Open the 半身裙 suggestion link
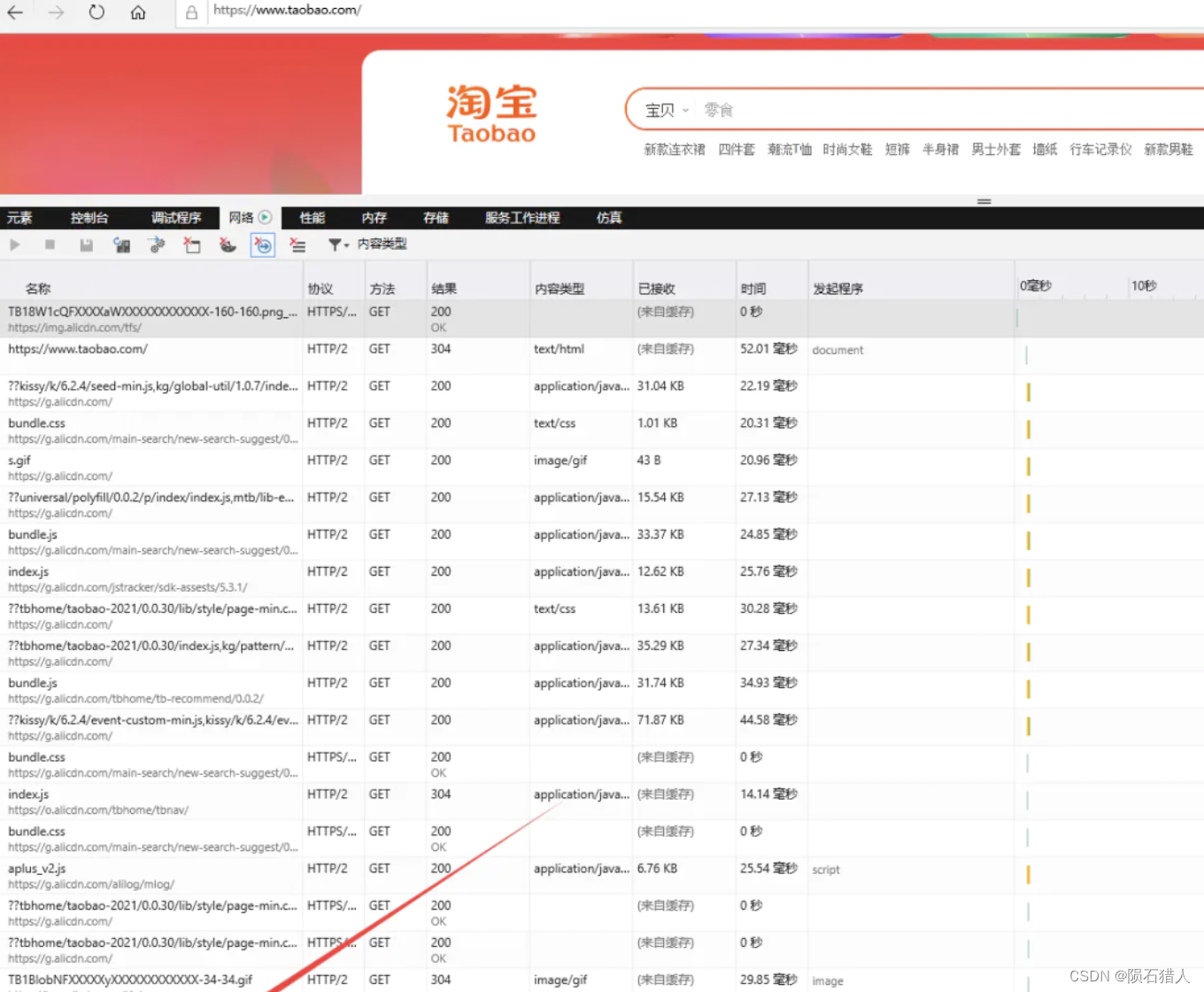Image resolution: width=1204 pixels, height=992 pixels. 940,150
